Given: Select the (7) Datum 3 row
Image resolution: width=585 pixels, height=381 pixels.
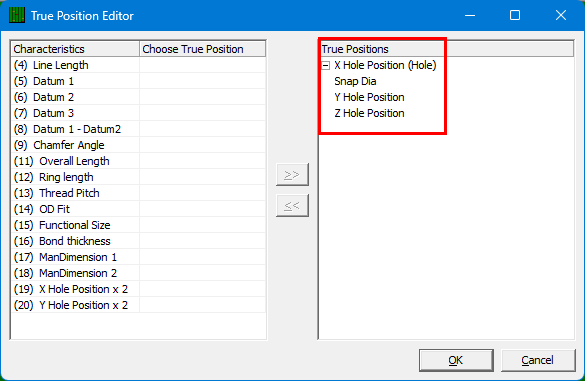Looking at the screenshot, I should pos(138,113).
